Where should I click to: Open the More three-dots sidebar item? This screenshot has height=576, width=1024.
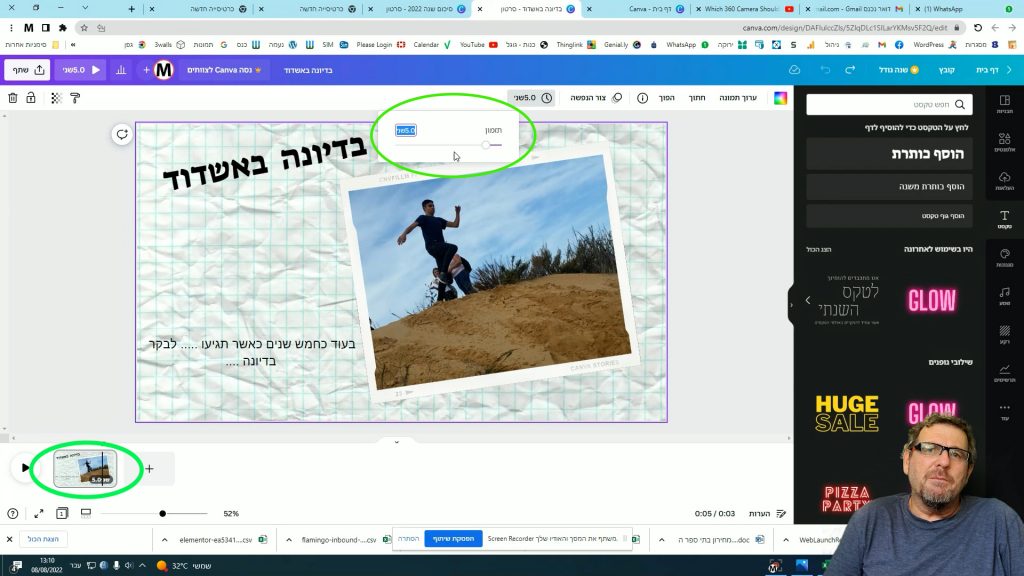[1004, 411]
